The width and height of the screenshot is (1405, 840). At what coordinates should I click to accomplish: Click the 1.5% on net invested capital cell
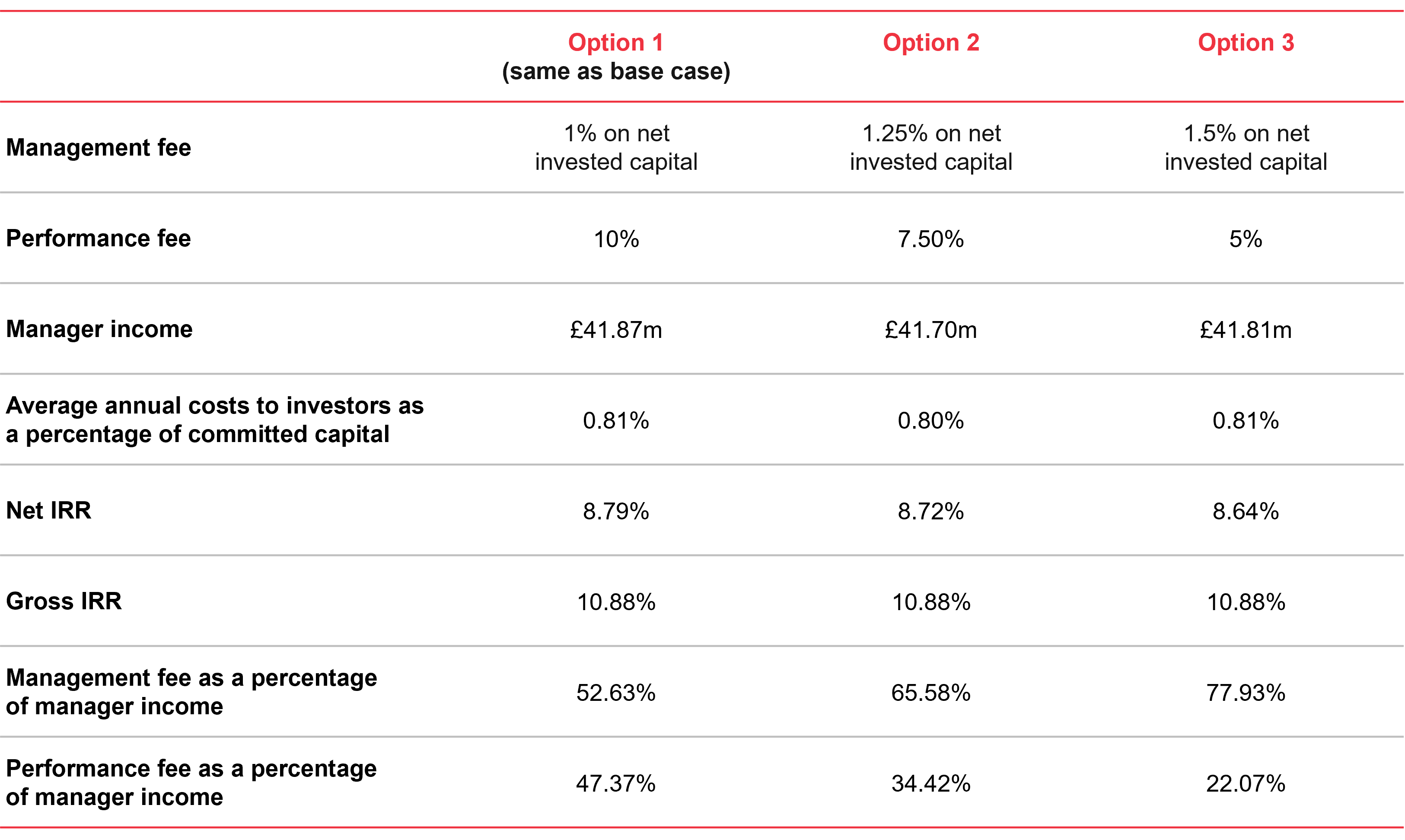click(x=1246, y=148)
